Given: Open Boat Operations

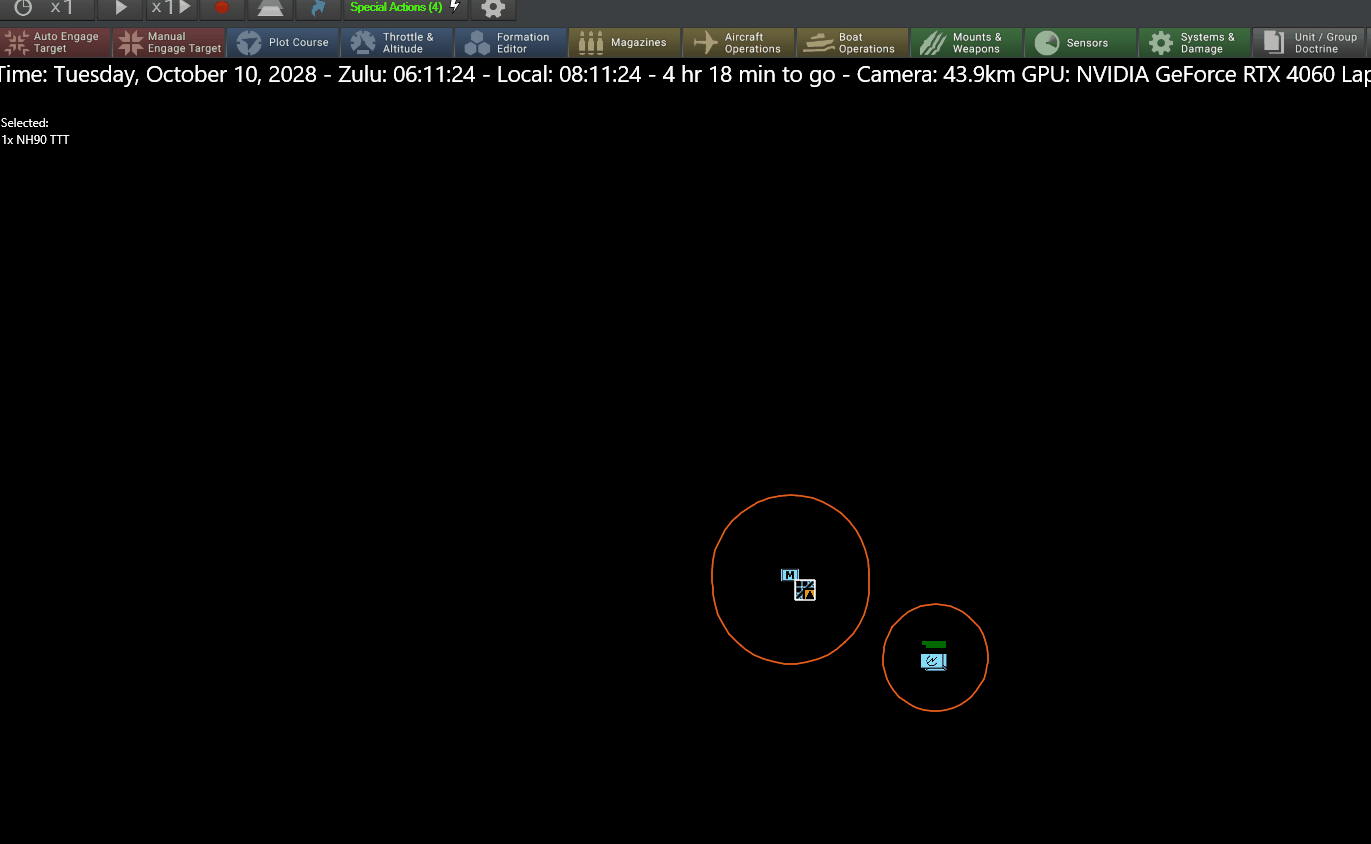Looking at the screenshot, I should 853,42.
